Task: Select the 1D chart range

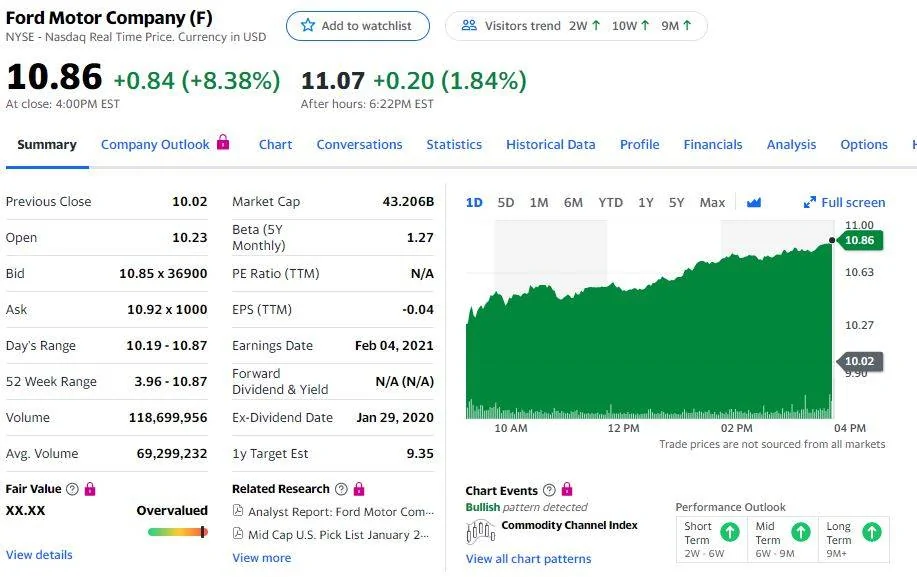Action: click(474, 202)
